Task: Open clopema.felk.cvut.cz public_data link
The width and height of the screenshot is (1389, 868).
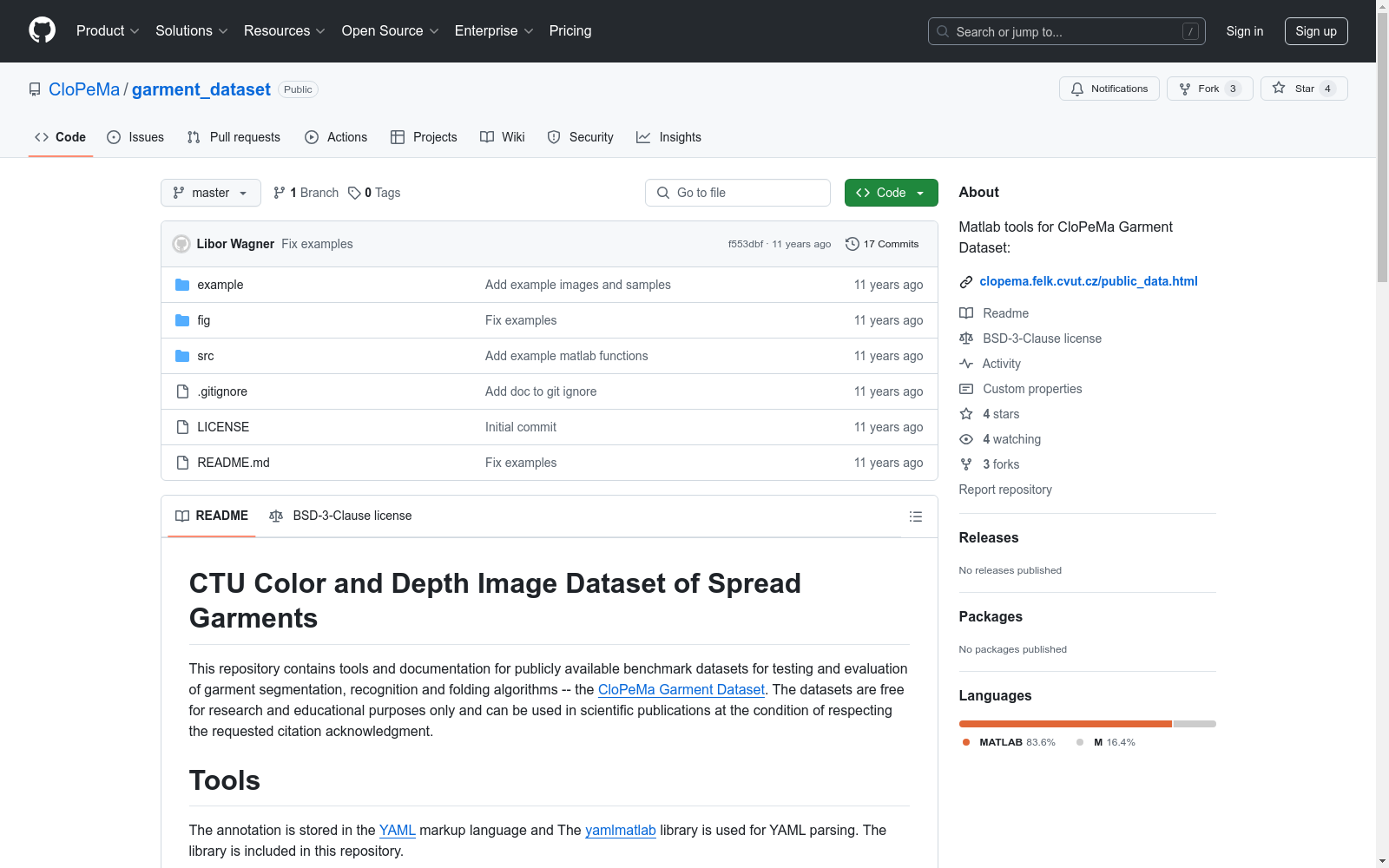Action: tap(1089, 281)
